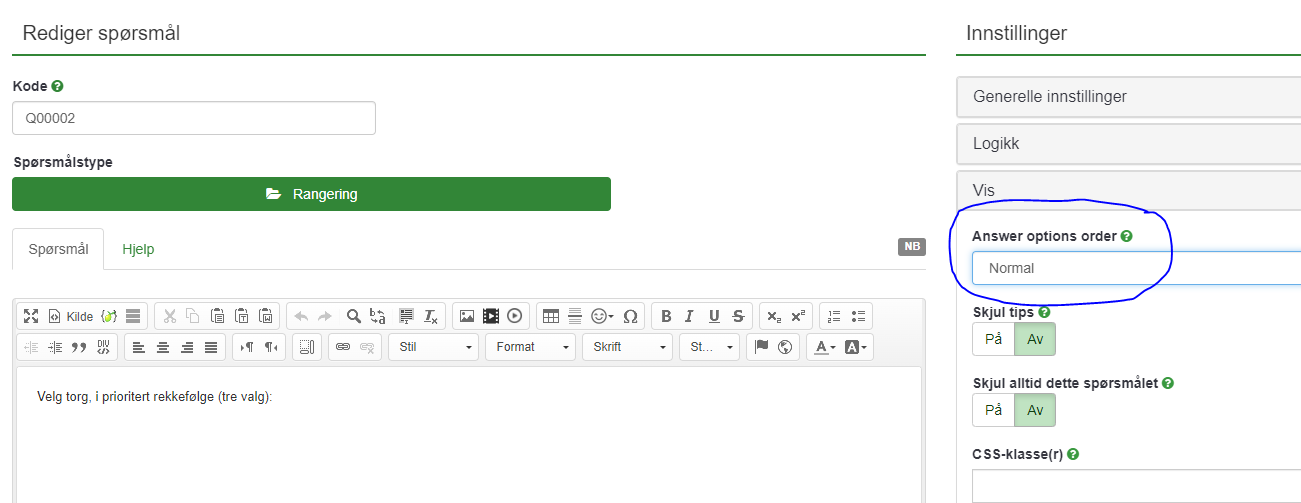Copy selection using the copy icon
This screenshot has width=1301, height=503.
pos(193,316)
